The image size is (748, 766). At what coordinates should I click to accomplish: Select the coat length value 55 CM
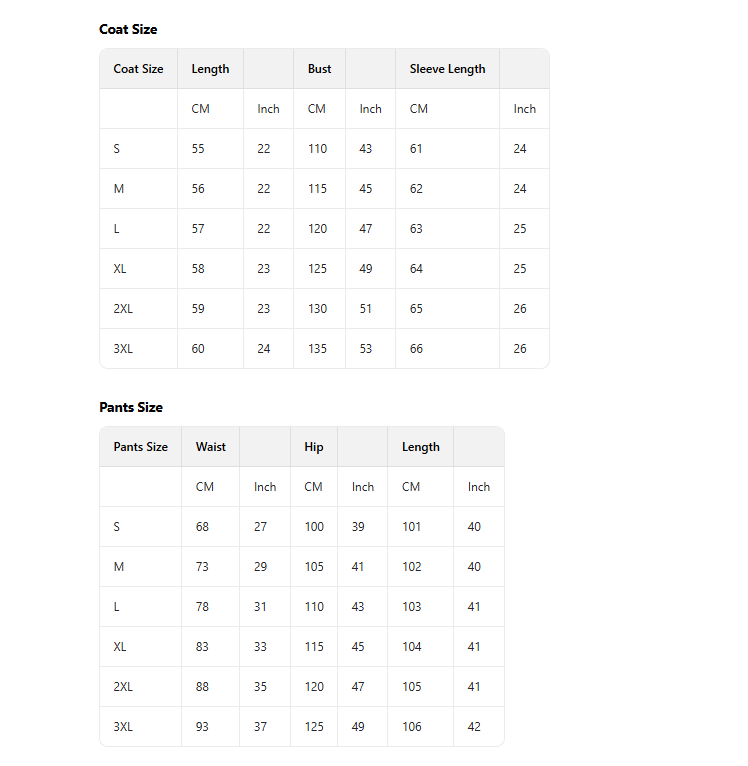coord(198,149)
